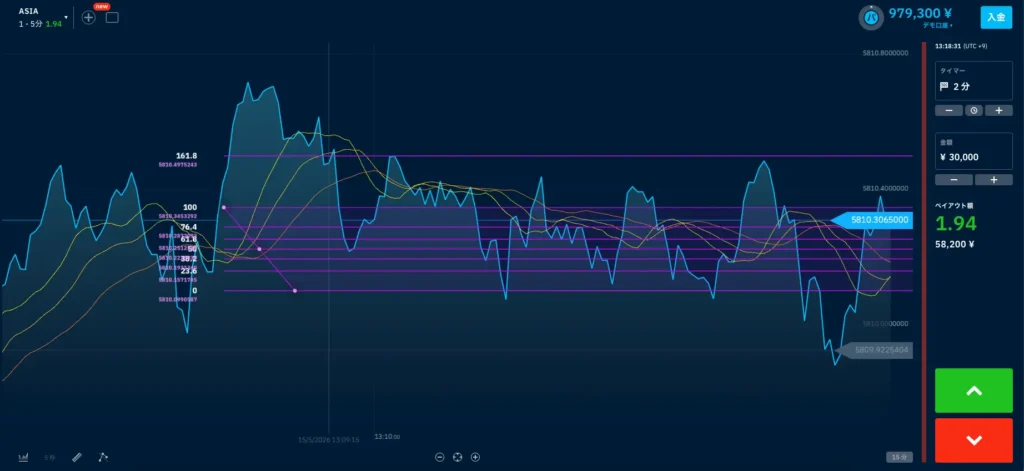Viewport: 1024px width, 471px height.
Task: Select the Fibonacci 161.8 level label
Action: click(x=186, y=155)
